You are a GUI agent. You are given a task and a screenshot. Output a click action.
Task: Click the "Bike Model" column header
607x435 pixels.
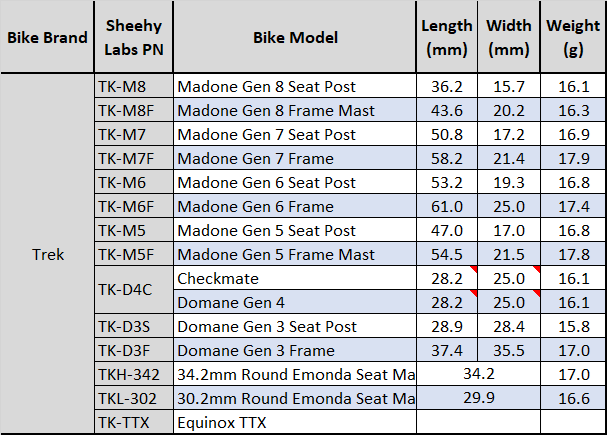[295, 38]
